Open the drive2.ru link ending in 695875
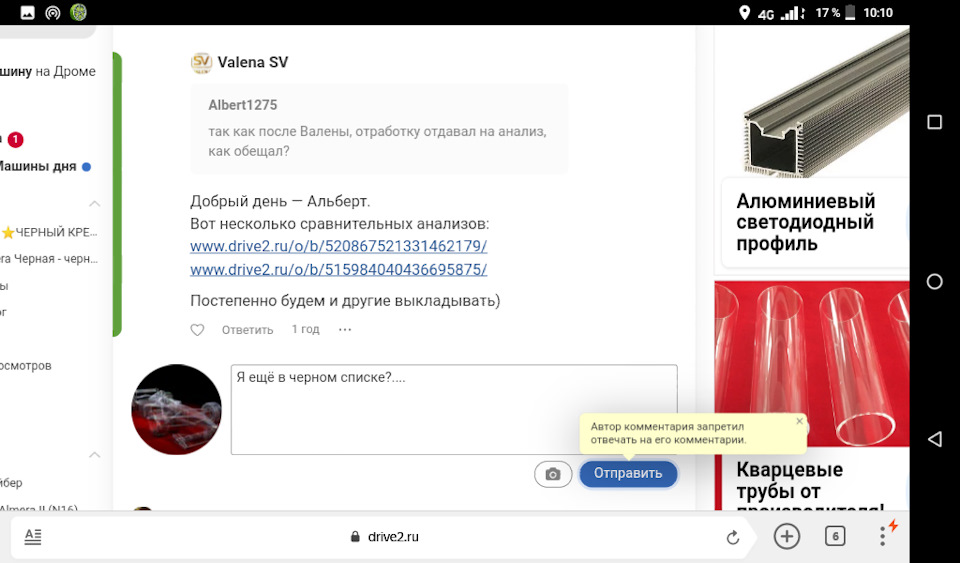 tap(338, 270)
